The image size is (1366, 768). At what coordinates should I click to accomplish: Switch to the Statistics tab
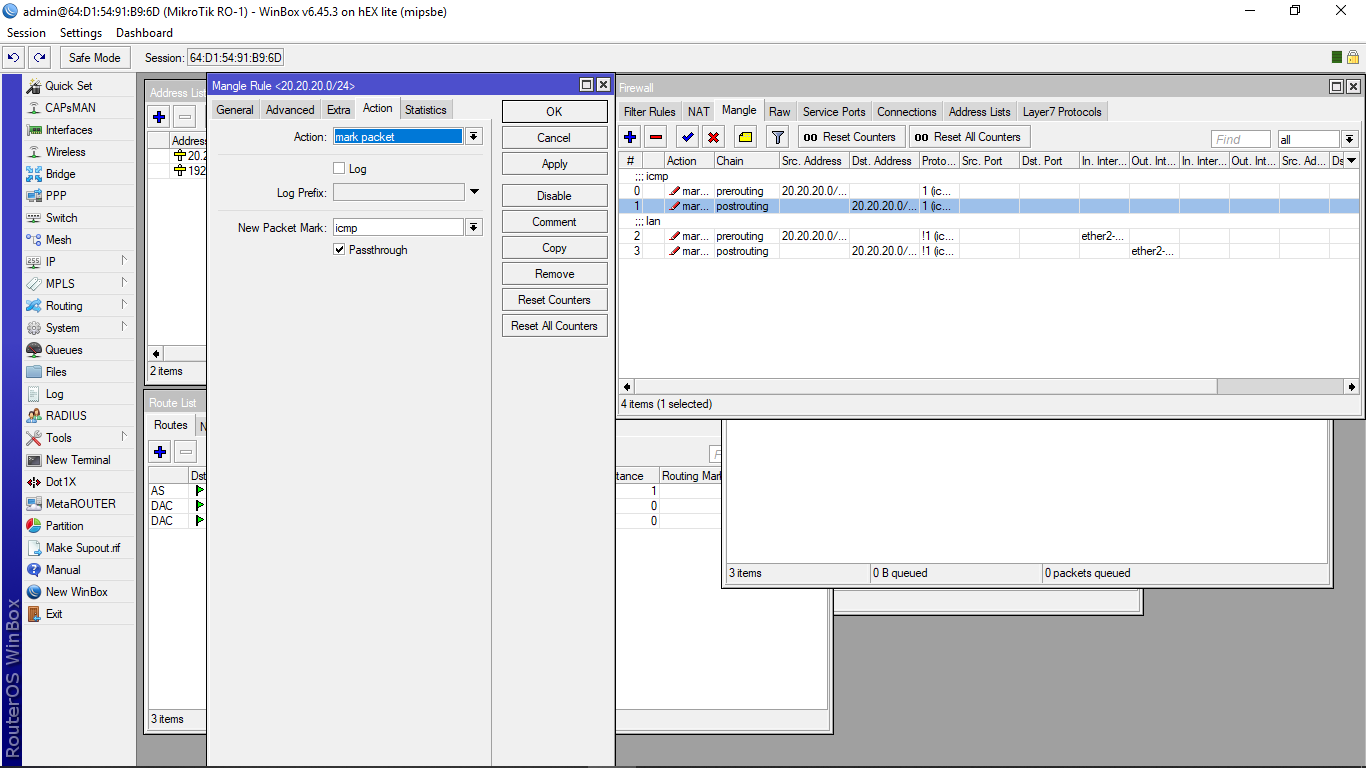(426, 110)
